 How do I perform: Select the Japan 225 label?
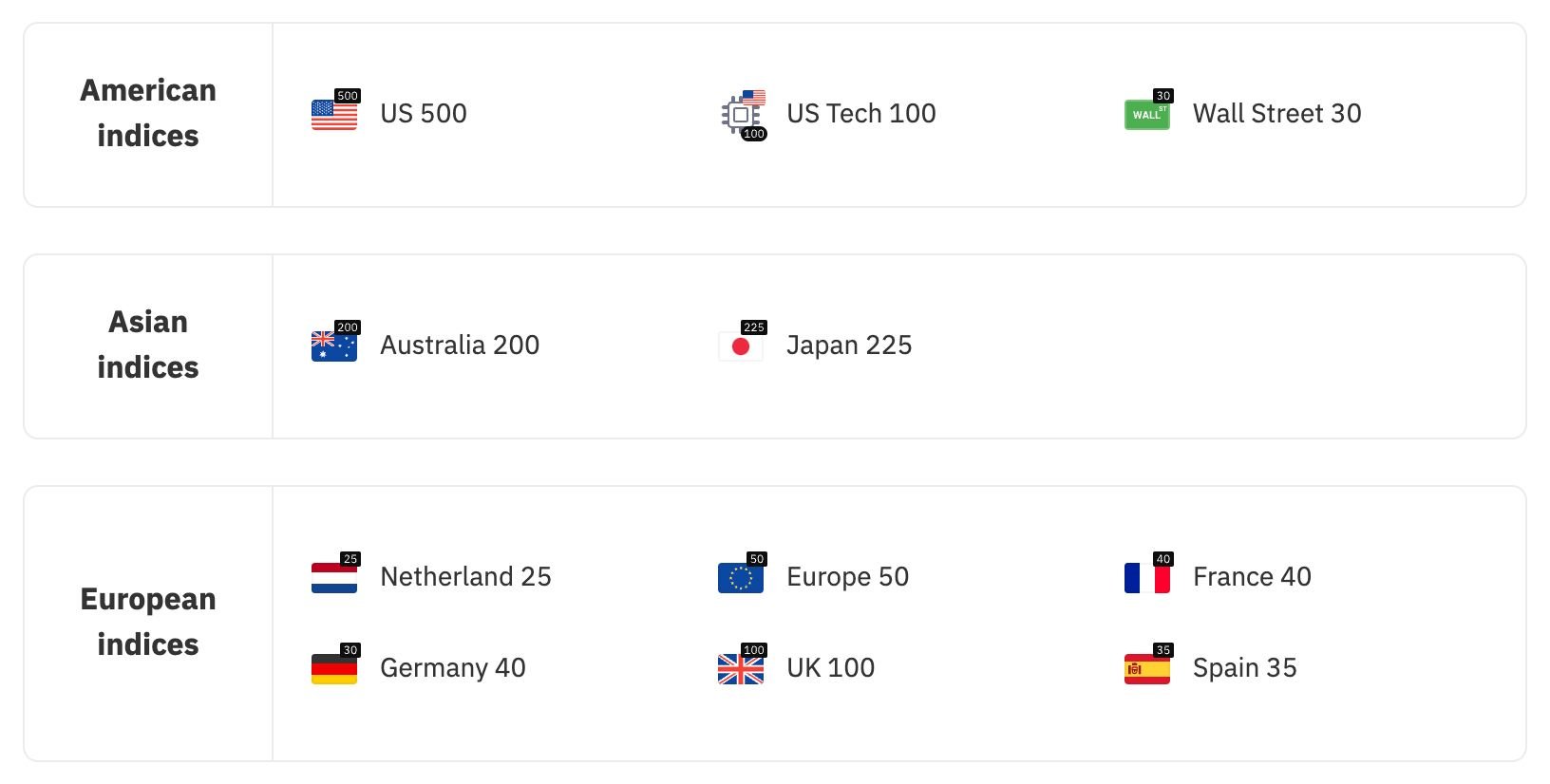tap(849, 345)
